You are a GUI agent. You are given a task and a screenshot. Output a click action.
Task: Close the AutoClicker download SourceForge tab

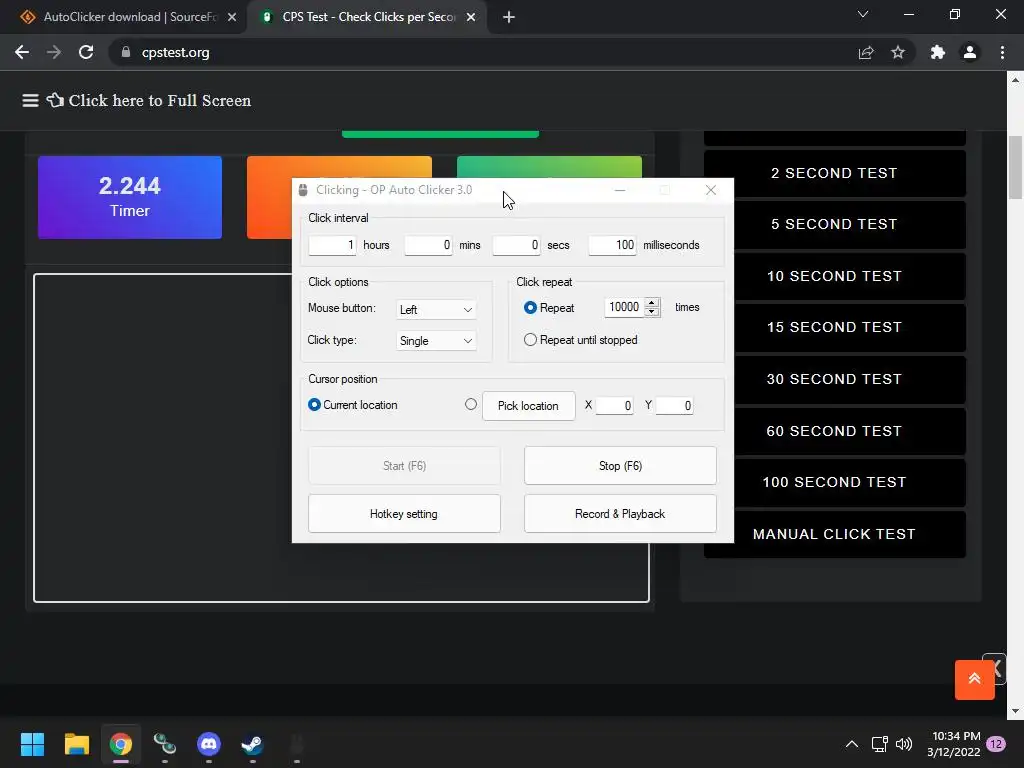pyautogui.click(x=232, y=17)
